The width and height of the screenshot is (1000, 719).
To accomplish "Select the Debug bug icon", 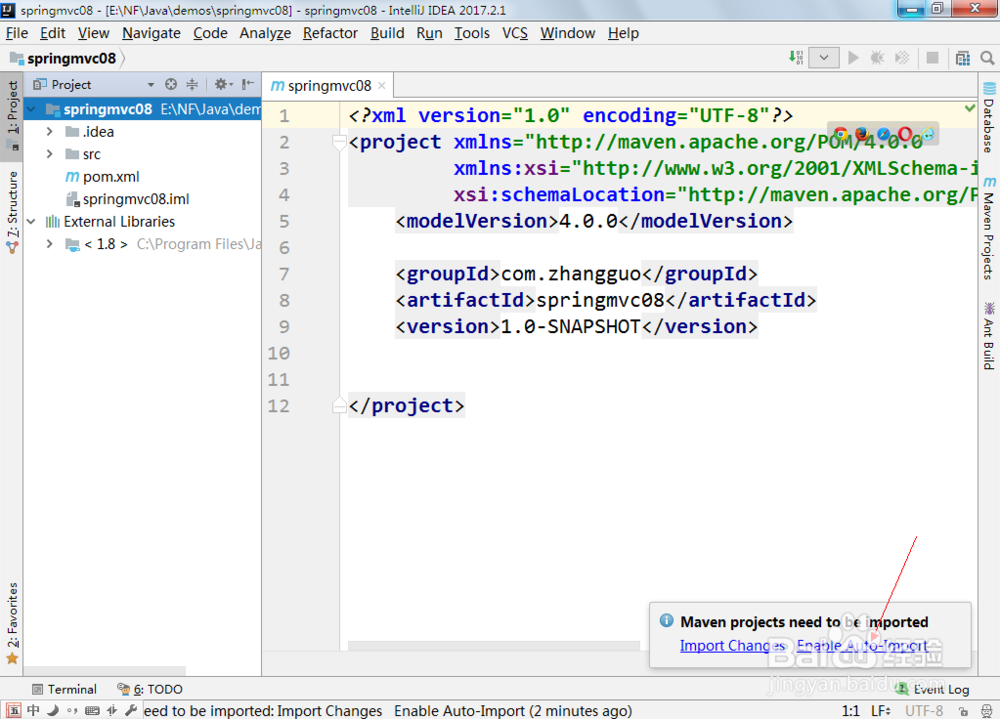I will pos(875,57).
